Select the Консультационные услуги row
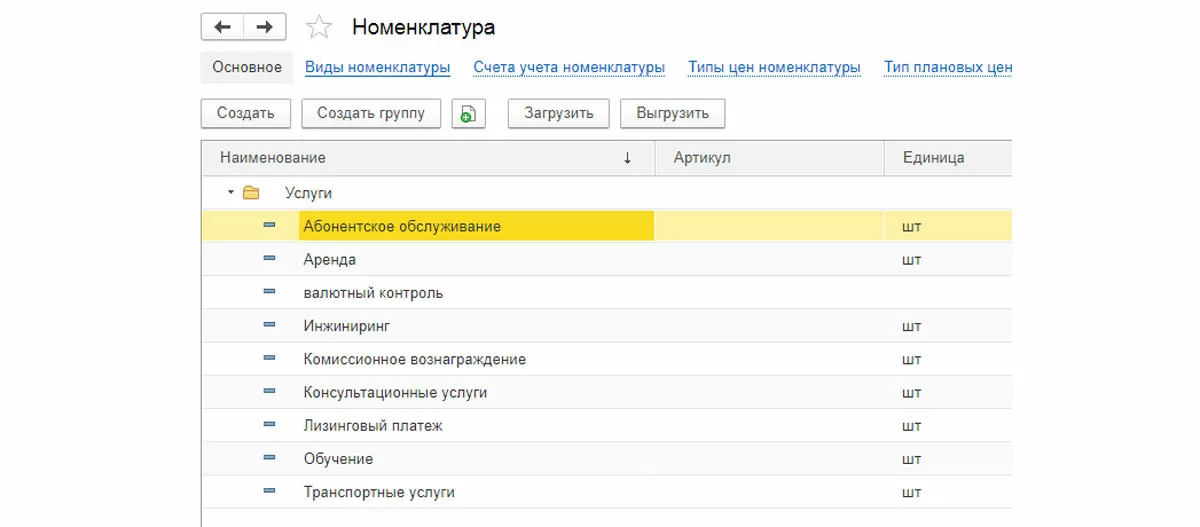 click(395, 392)
